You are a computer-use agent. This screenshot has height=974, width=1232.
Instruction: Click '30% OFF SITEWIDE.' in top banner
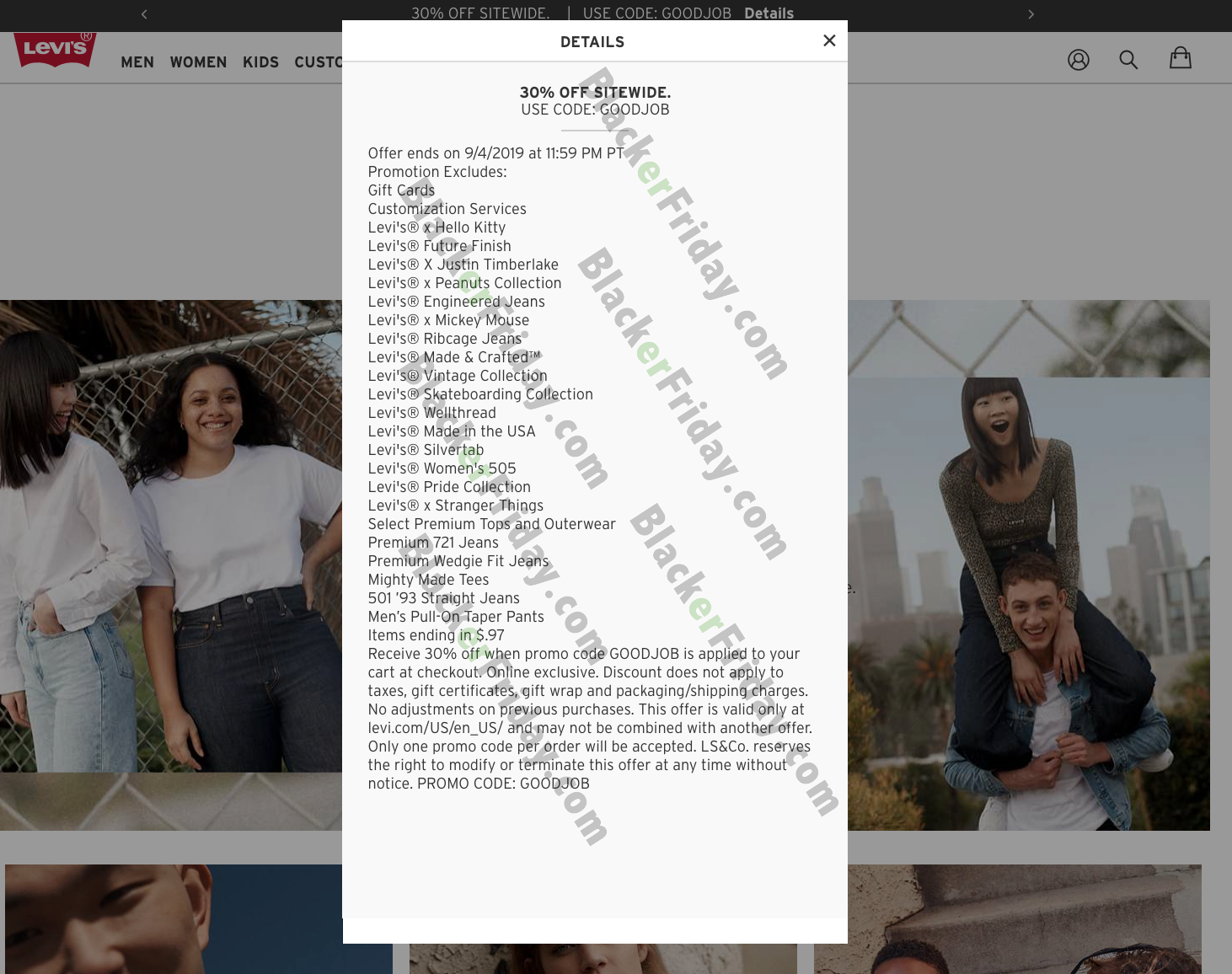[x=480, y=13]
